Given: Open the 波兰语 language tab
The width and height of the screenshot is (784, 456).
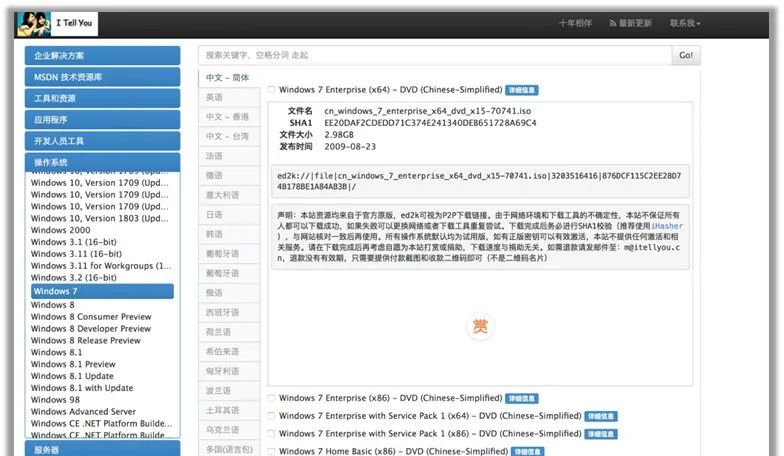Looking at the screenshot, I should point(229,390).
